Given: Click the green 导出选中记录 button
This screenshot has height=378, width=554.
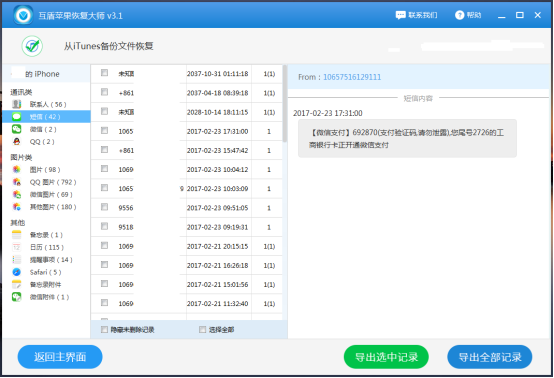Looking at the screenshot, I should point(386,357).
